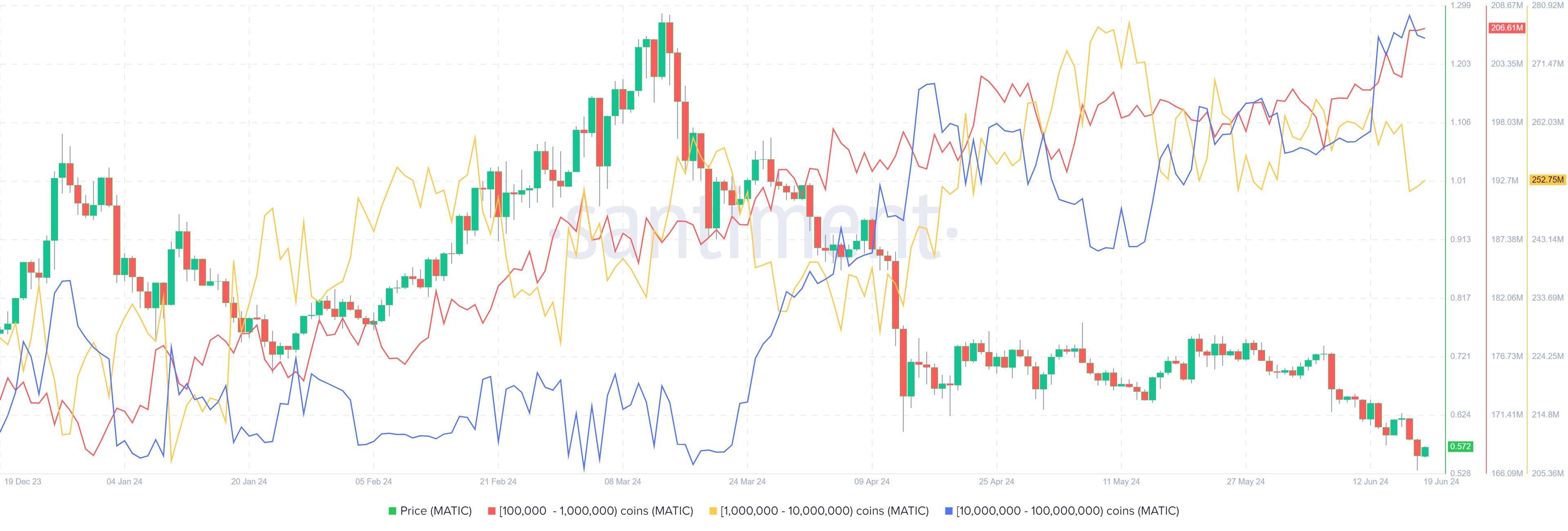1568x531 pixels.
Task: Click the blue 10,000,000-100,000,000 coins legend swatch
Action: click(x=948, y=511)
